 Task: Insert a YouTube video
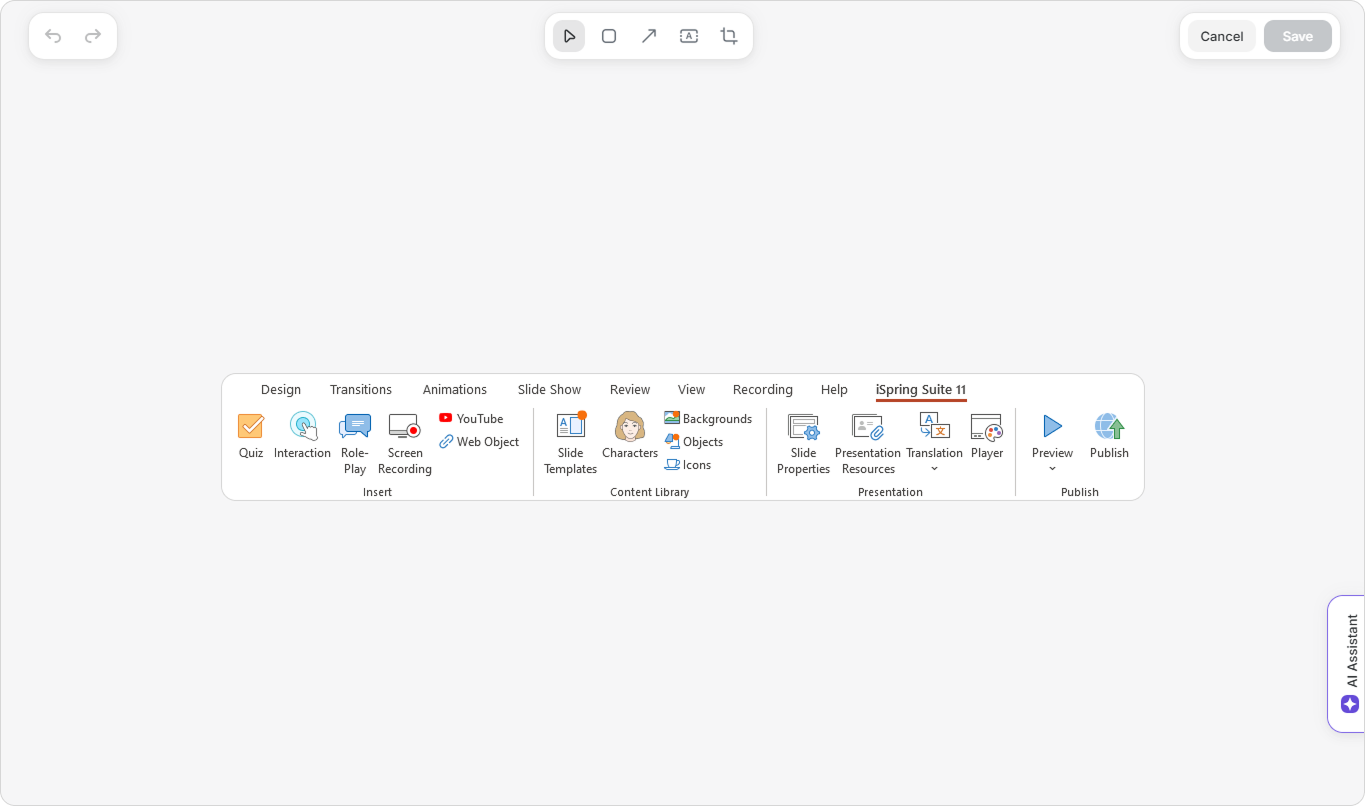471,419
